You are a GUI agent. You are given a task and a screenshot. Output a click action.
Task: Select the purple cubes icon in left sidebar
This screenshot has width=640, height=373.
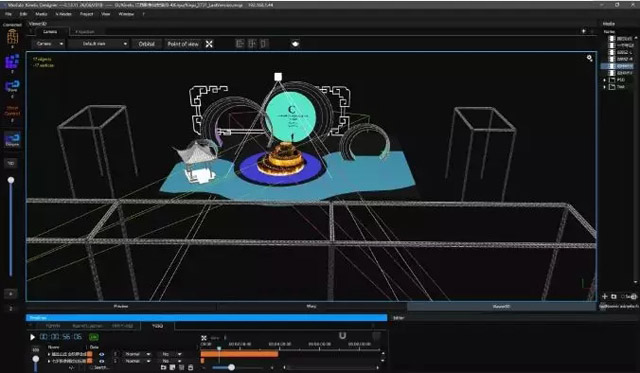12,62
